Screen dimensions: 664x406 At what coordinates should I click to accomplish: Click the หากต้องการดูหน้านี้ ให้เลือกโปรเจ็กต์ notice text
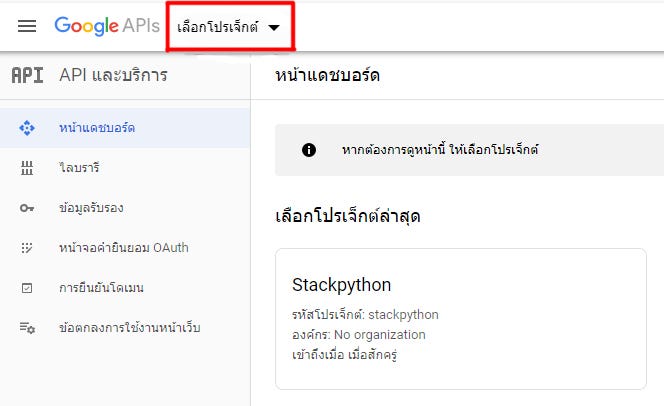click(440, 150)
